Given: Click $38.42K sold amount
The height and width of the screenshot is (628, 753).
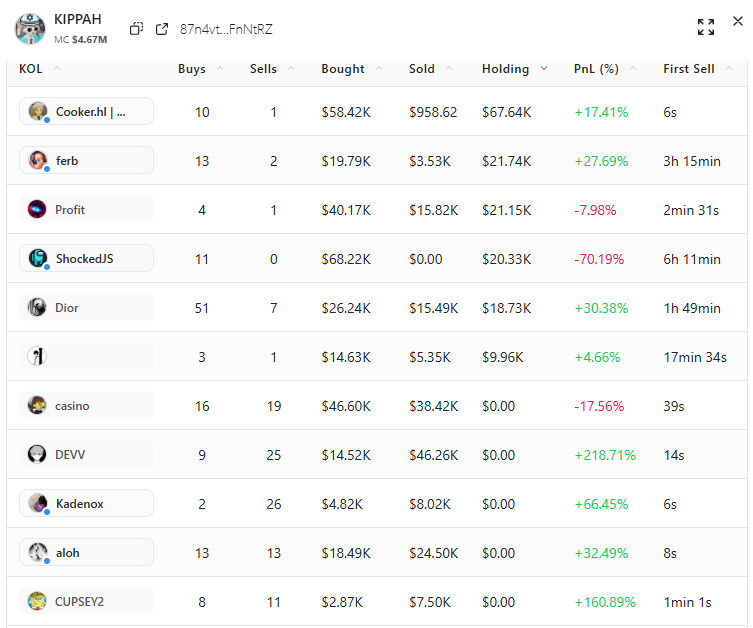Looking at the screenshot, I should click(434, 406).
